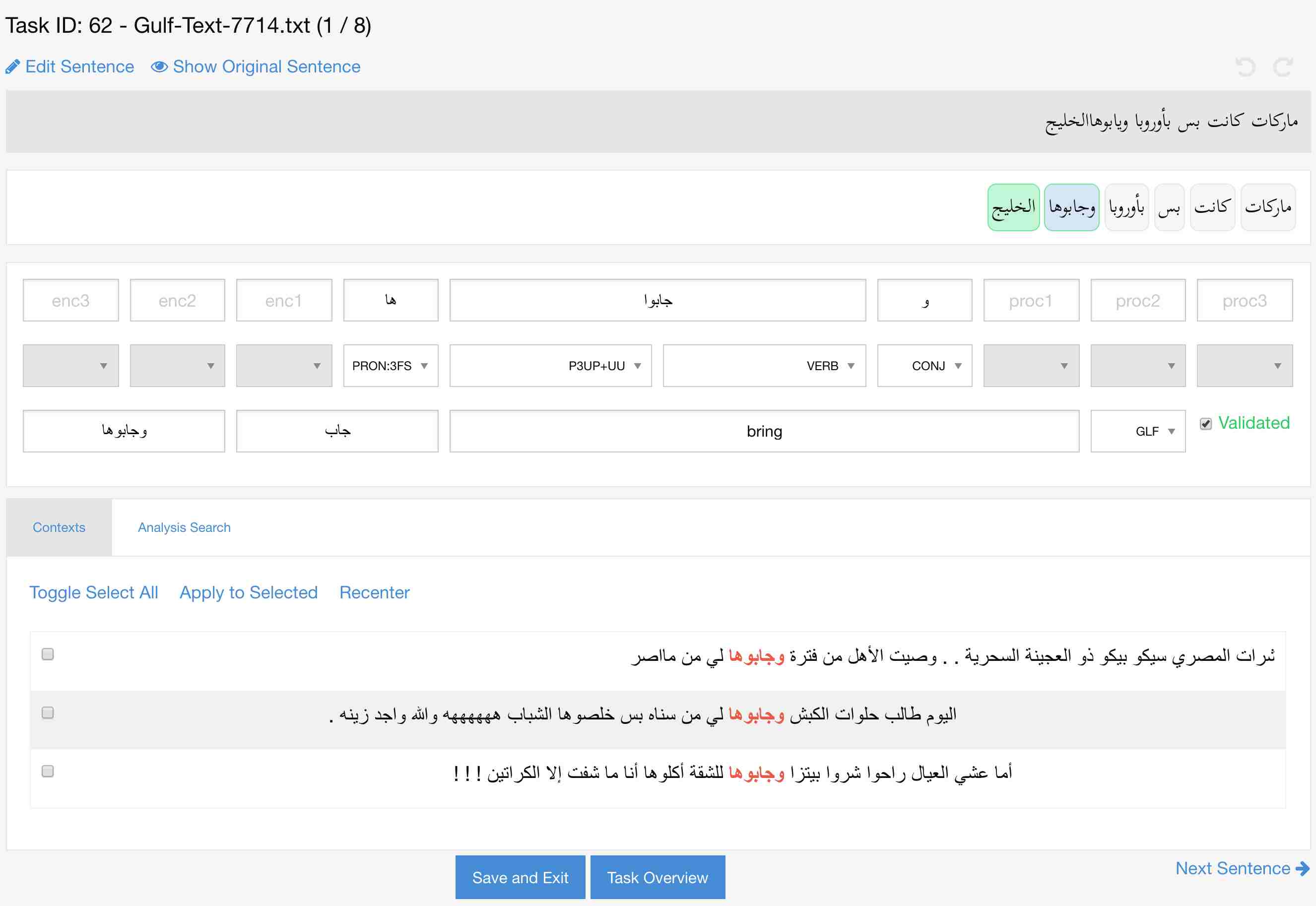1316x906 pixels.
Task: Open the CONJ dropdown
Action: click(924, 366)
